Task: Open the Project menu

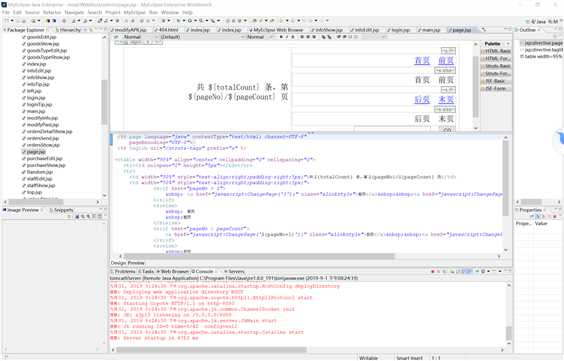Action: pyautogui.click(x=113, y=12)
